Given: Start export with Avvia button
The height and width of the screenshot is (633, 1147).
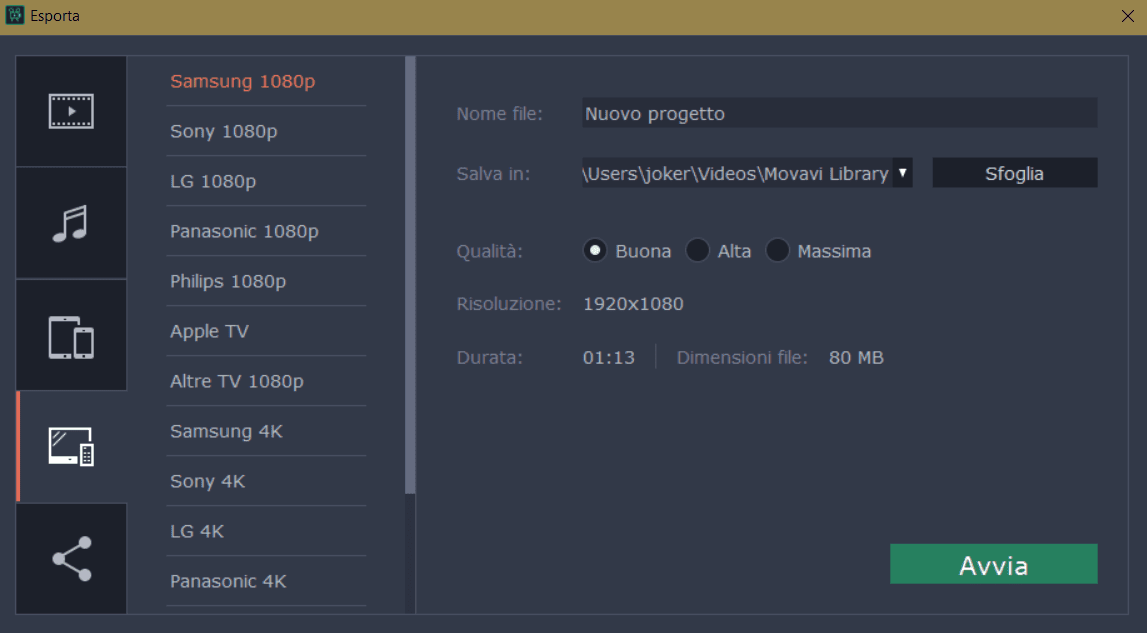Looking at the screenshot, I should 993,565.
